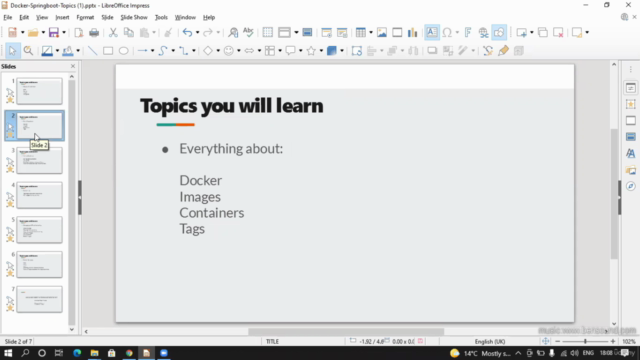Click the horizontal scrollbar
640x360 pixels.
coord(346,331)
